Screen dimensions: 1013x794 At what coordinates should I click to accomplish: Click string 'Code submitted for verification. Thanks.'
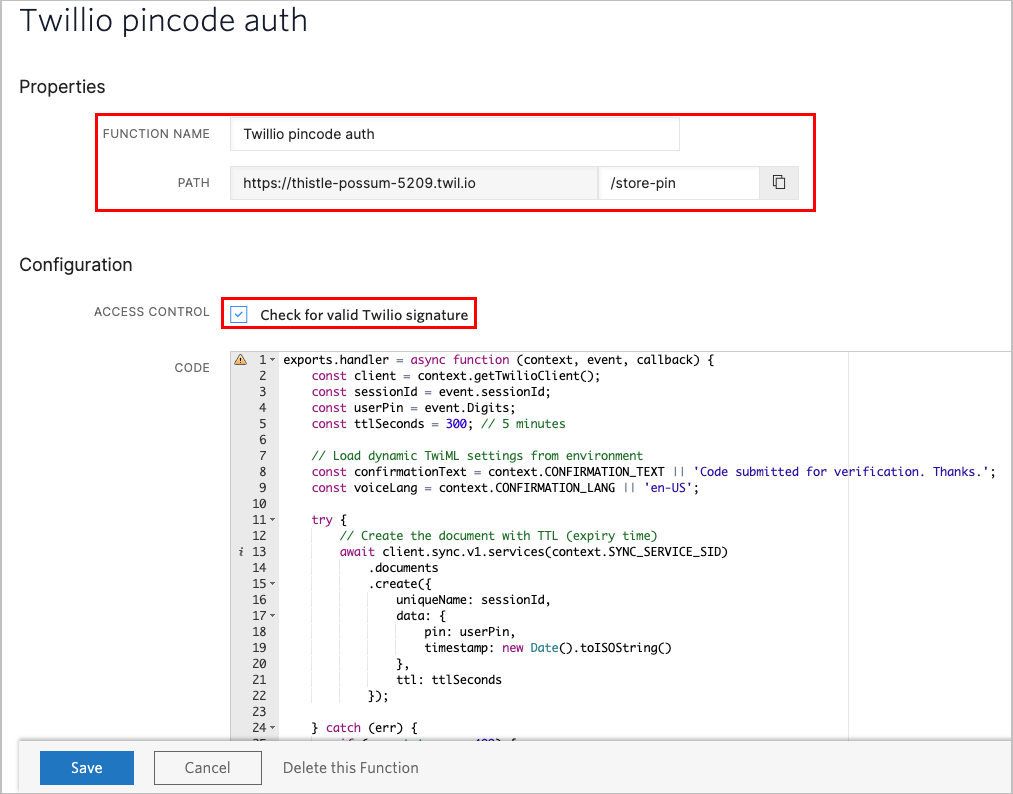tap(841, 472)
